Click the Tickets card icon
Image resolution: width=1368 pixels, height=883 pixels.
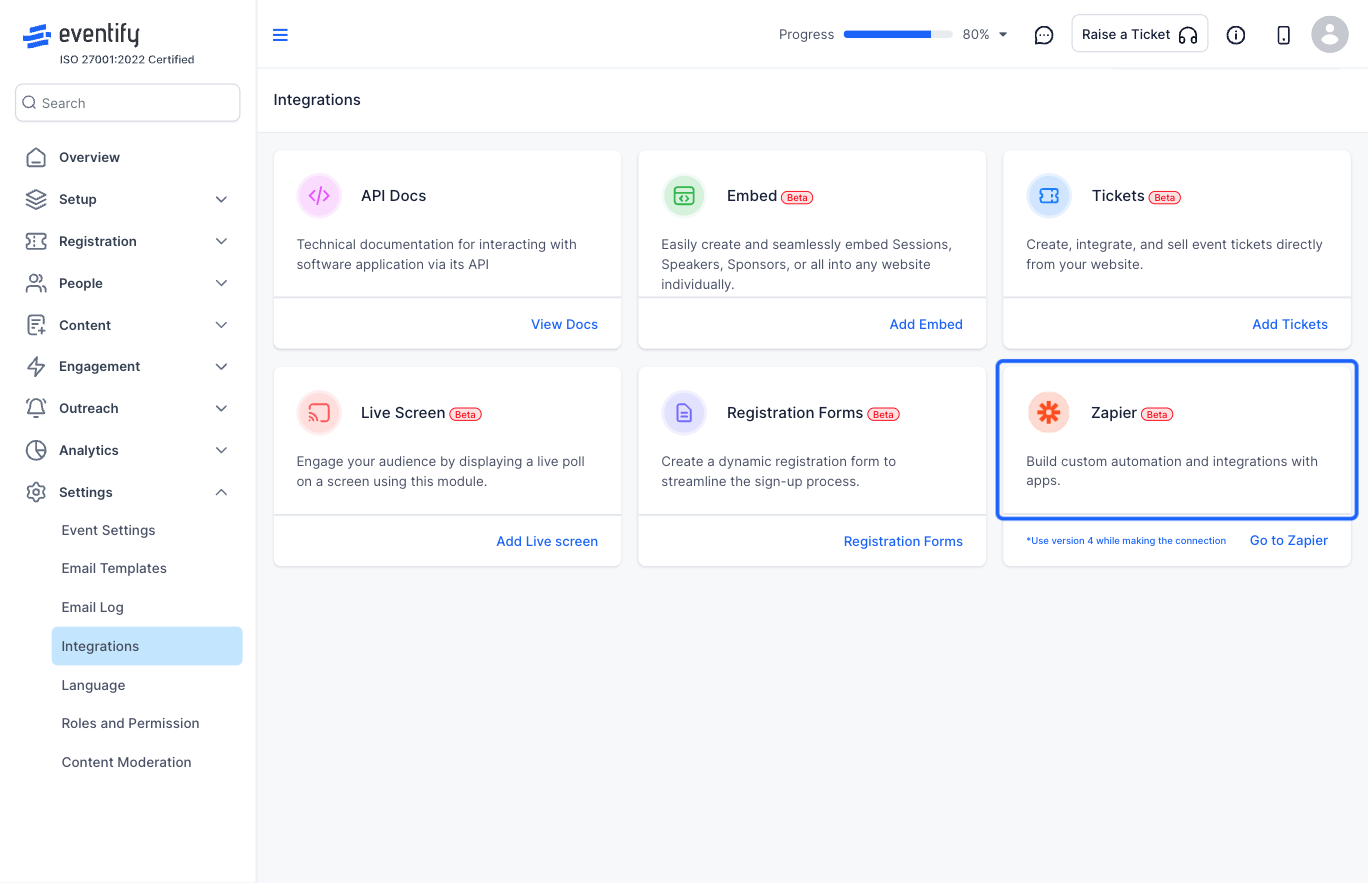click(1049, 196)
